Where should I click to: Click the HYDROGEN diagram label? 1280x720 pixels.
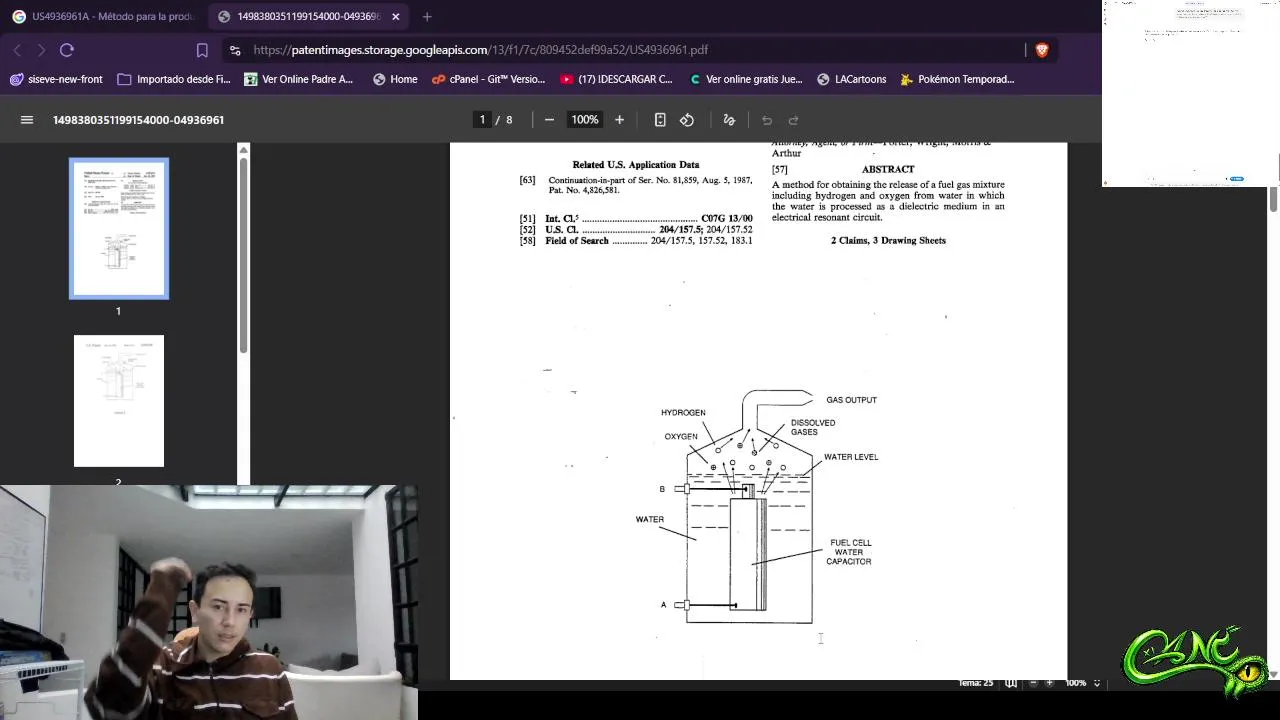pos(683,412)
